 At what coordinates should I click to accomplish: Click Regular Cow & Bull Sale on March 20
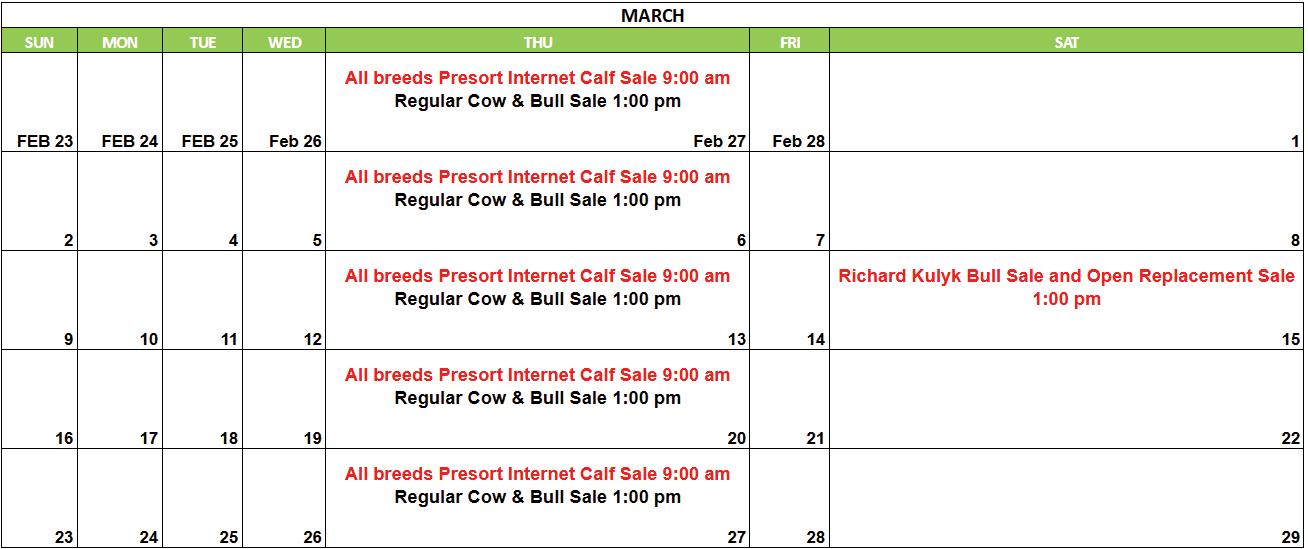[x=537, y=398]
